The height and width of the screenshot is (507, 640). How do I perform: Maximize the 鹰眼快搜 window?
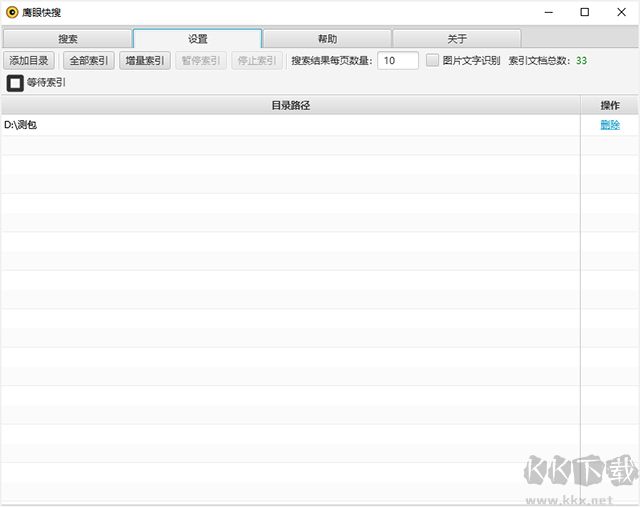pos(584,12)
